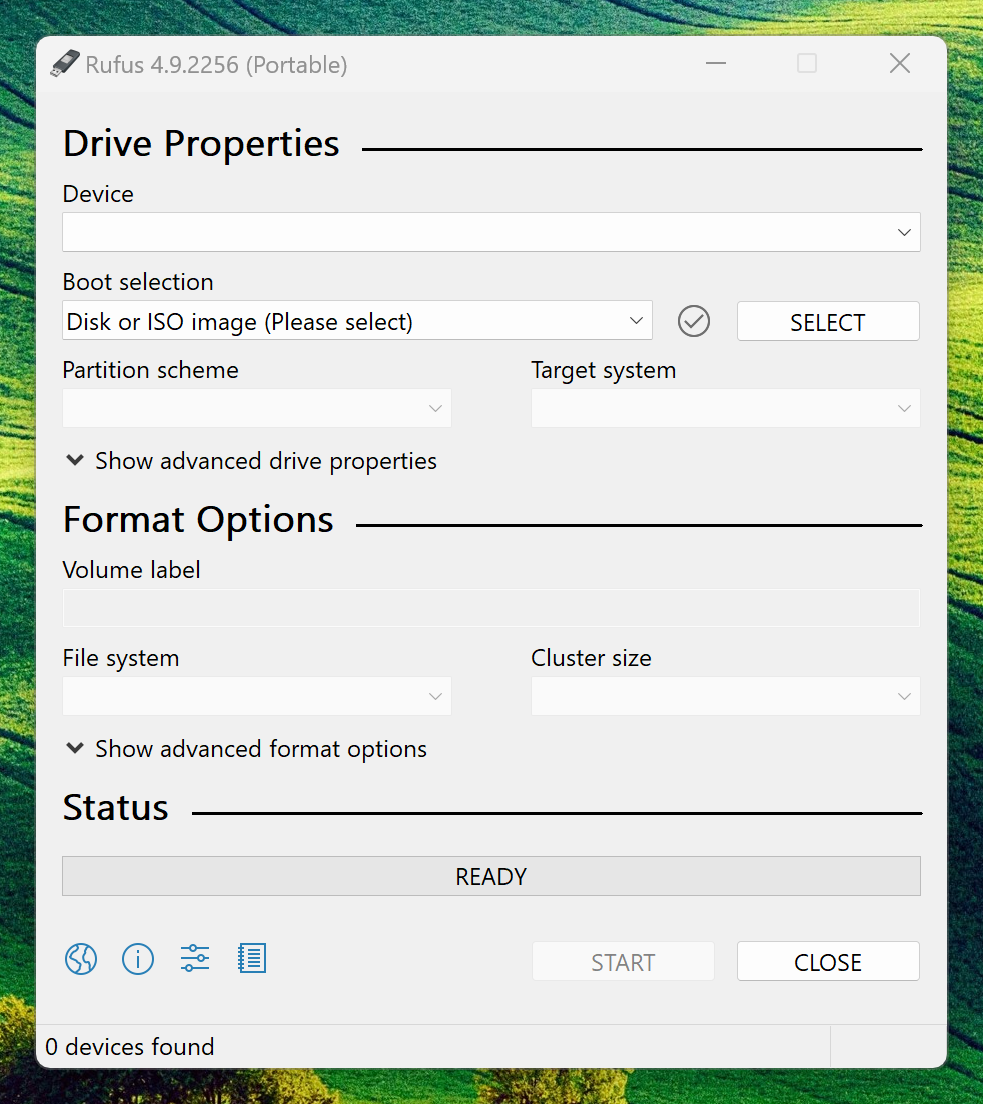Open the Partition scheme dropdown

(256, 409)
